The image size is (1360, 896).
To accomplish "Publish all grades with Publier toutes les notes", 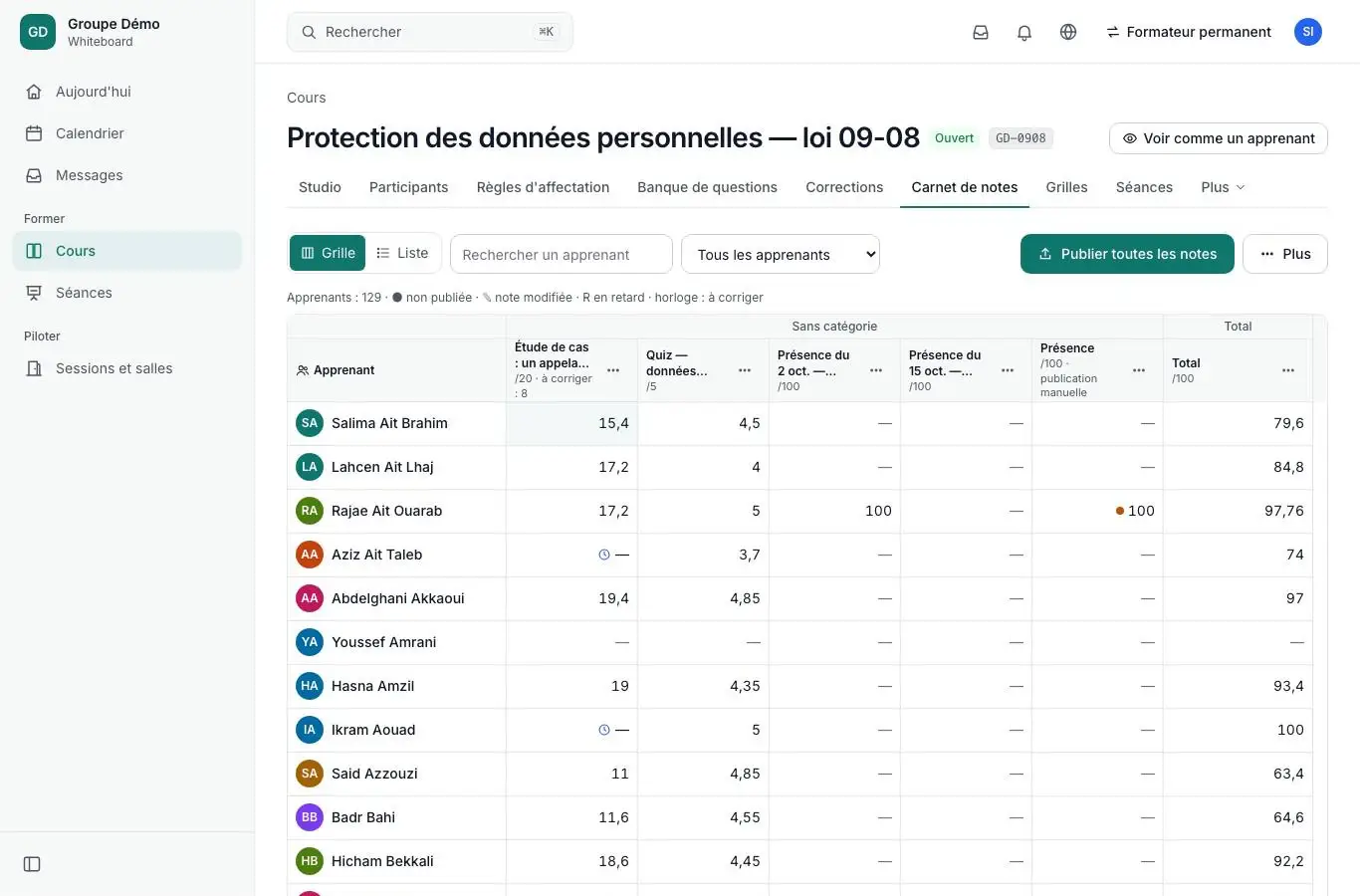I will (x=1127, y=254).
